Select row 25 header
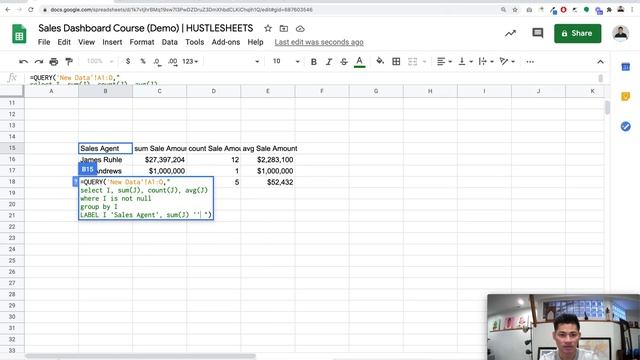640x360 pixels. [12, 260]
